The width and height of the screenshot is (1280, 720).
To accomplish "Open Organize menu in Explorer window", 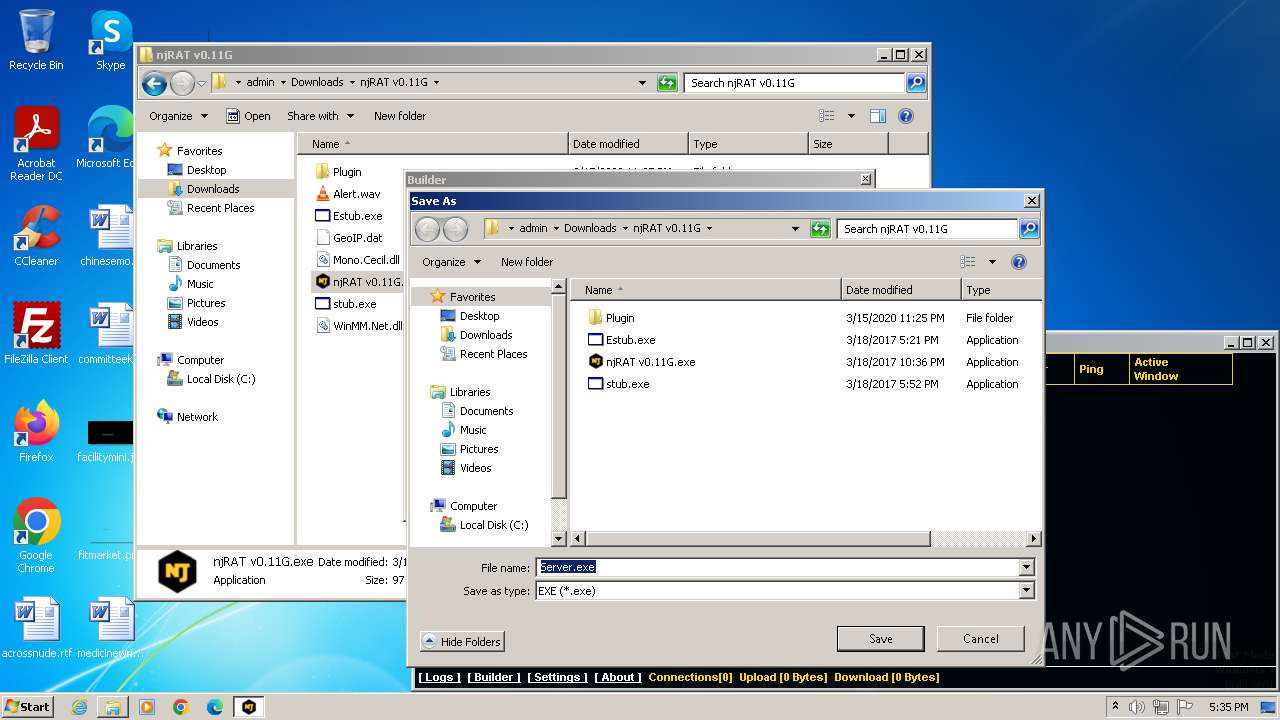I will click(178, 116).
